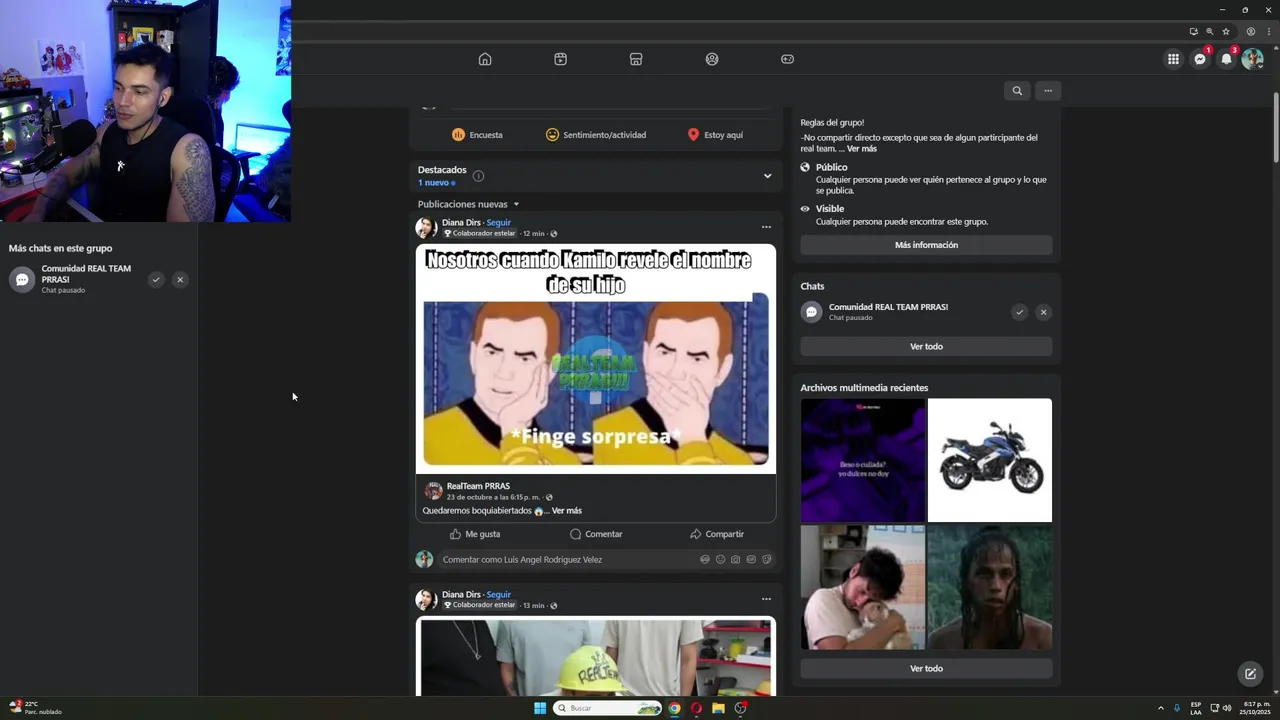Click the page vertical scrollbar
Viewport: 1280px width, 720px height.
point(1276,127)
